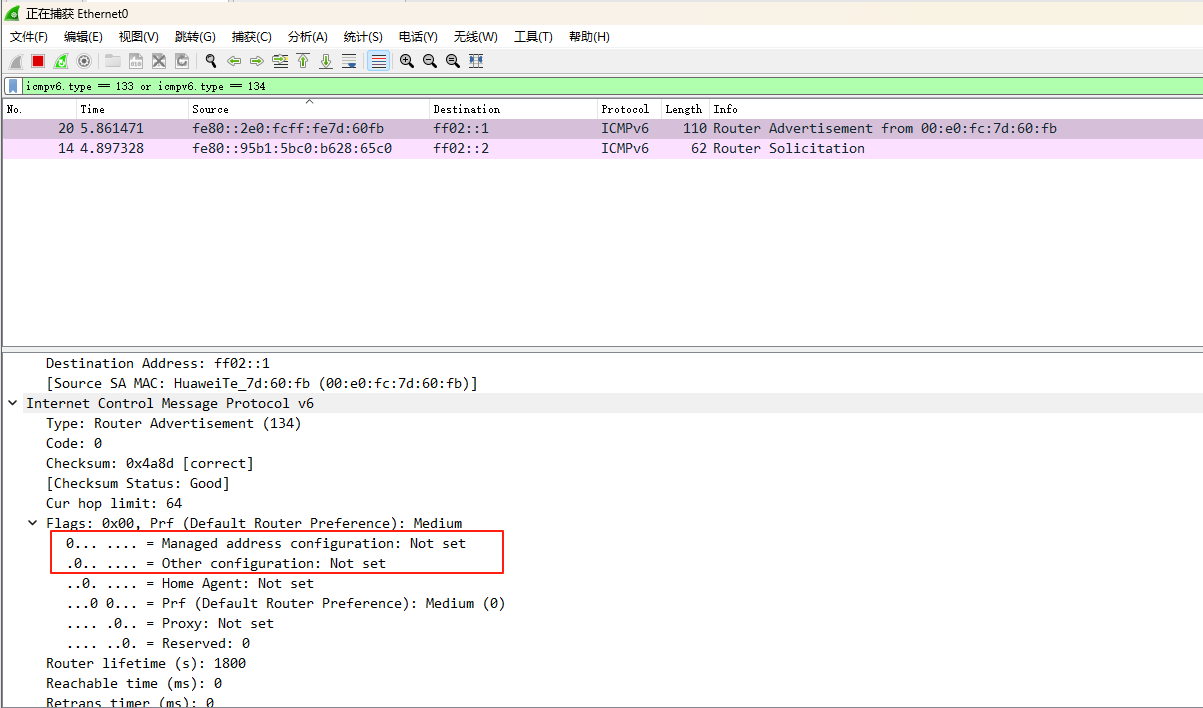Sort by the Time column header
The width and height of the screenshot is (1203, 708).
click(x=133, y=109)
